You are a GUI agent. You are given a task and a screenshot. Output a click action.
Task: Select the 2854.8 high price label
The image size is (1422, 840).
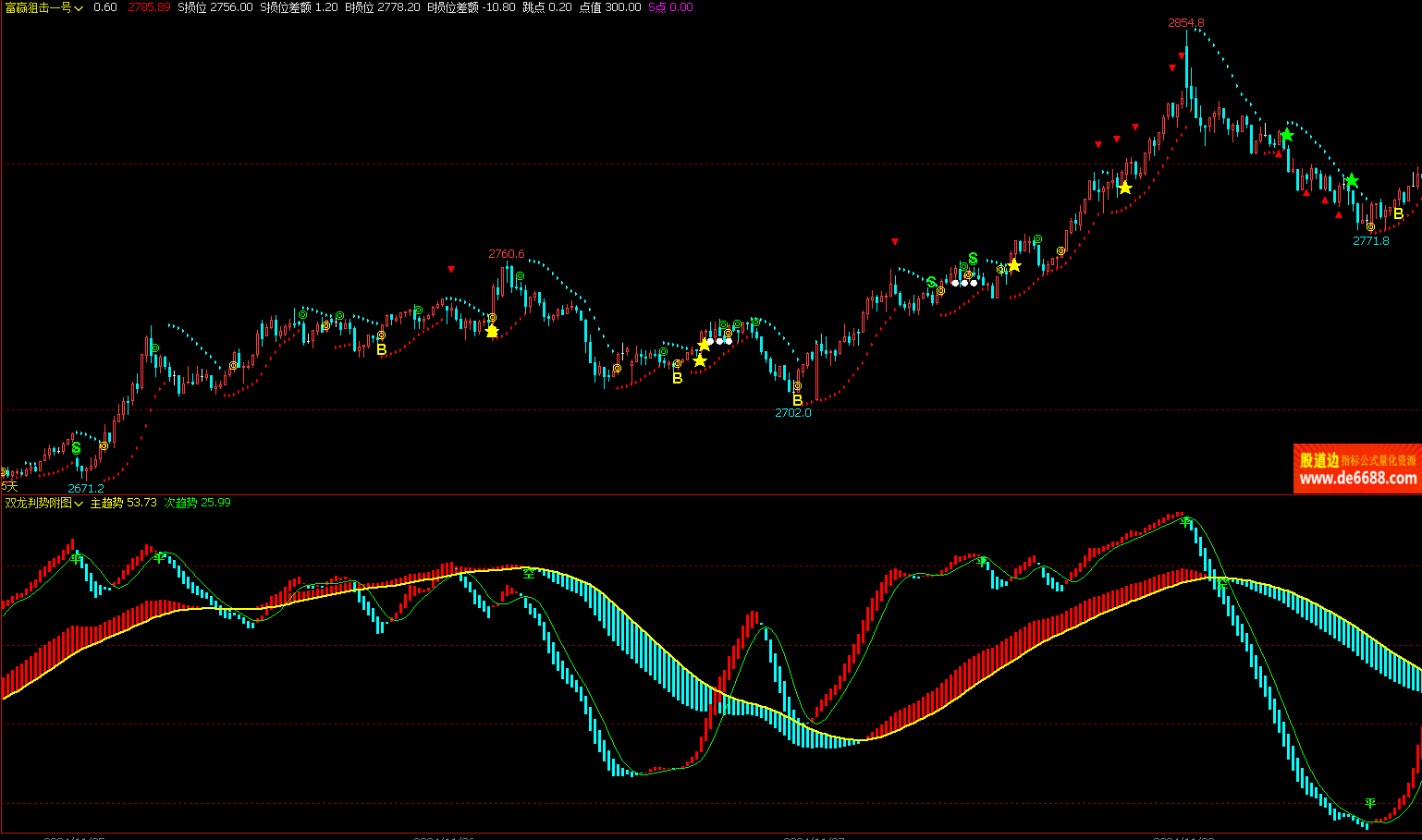pos(1185,22)
